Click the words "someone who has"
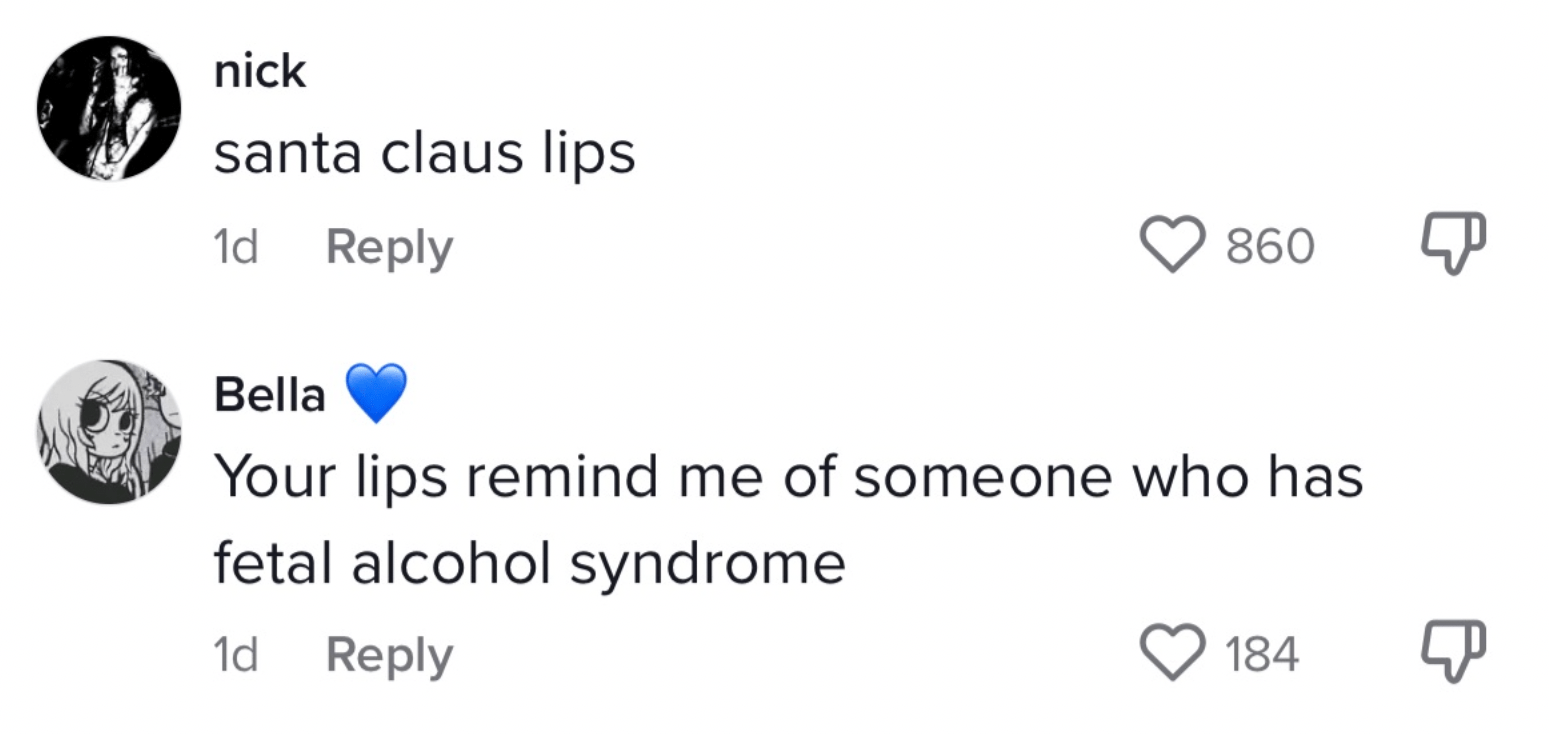The width and height of the screenshot is (1560, 734). pos(1107,477)
